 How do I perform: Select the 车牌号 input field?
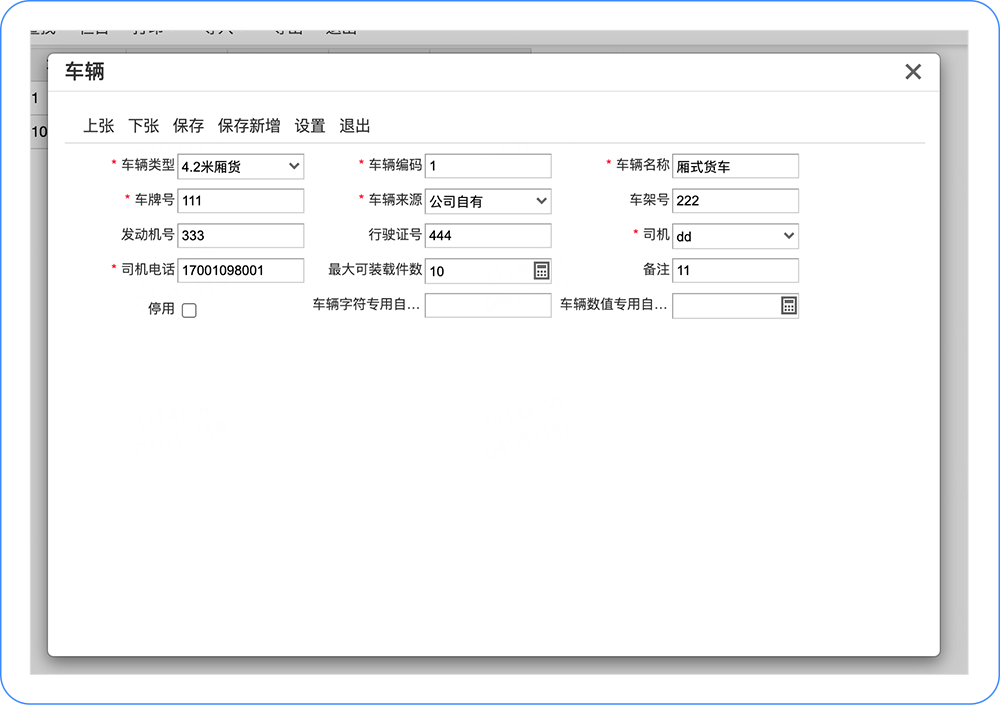tap(240, 200)
